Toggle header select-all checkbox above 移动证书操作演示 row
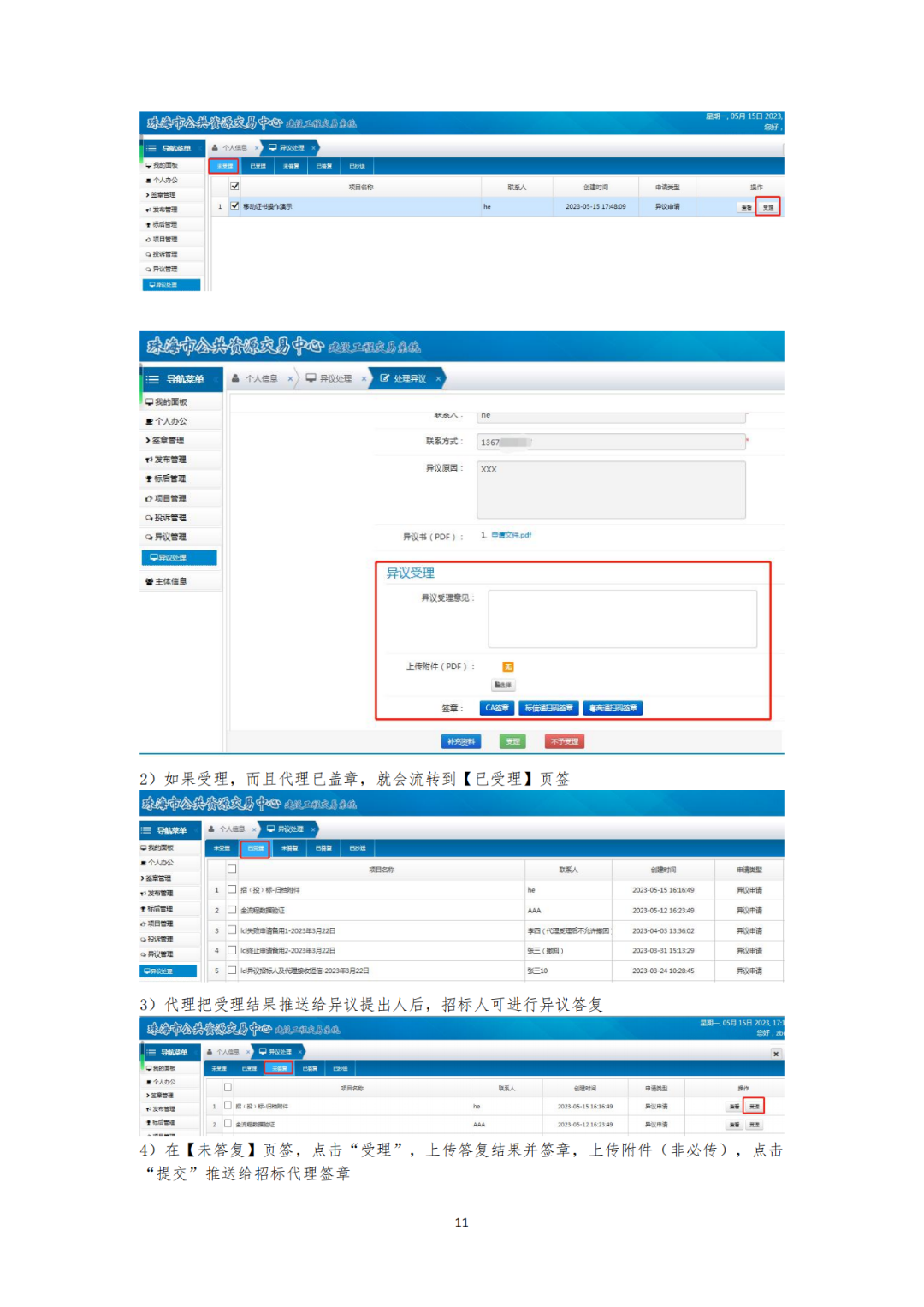Viewport: 924px width, 1307px height. coord(234,186)
